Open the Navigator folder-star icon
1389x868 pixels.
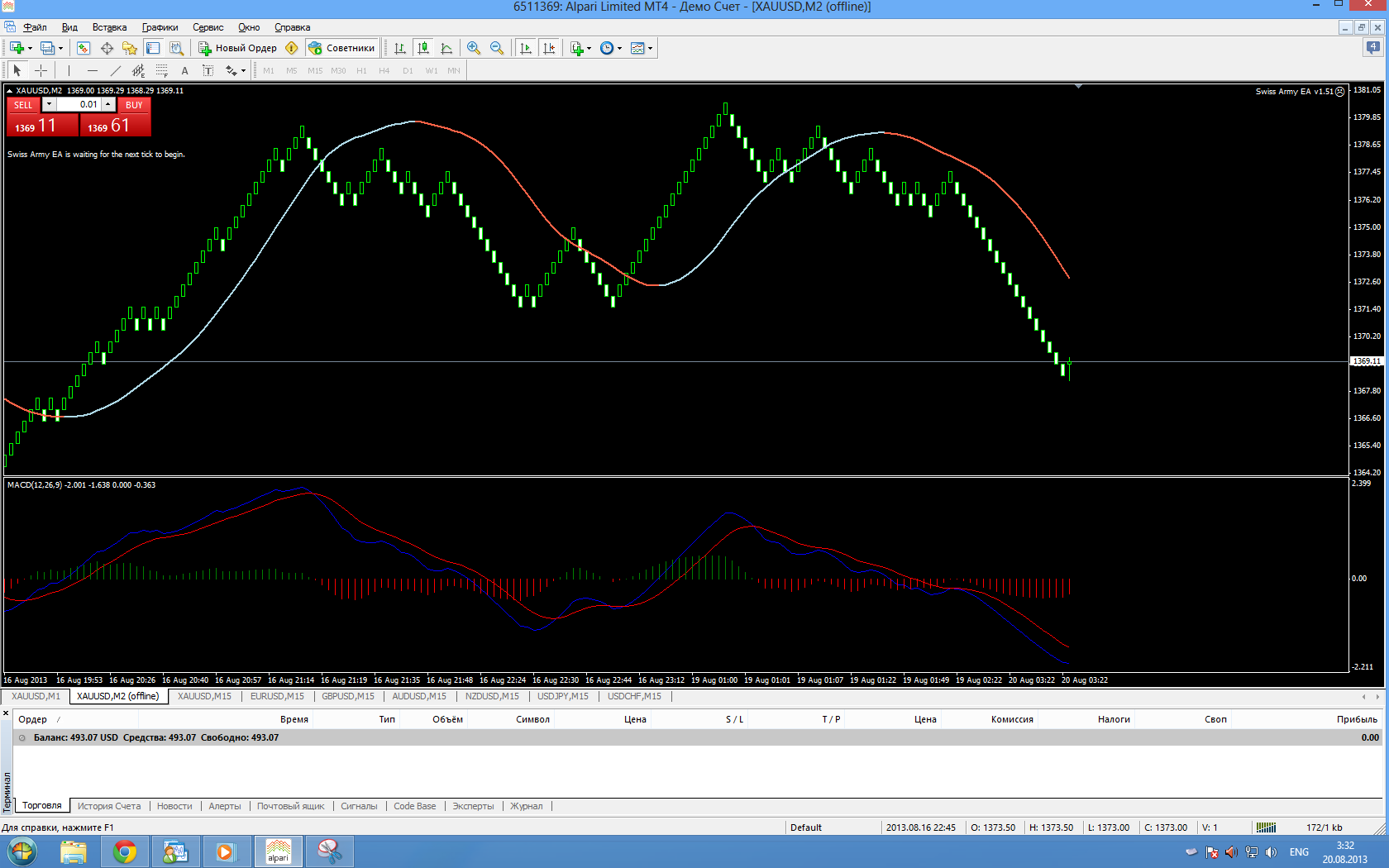coord(130,48)
